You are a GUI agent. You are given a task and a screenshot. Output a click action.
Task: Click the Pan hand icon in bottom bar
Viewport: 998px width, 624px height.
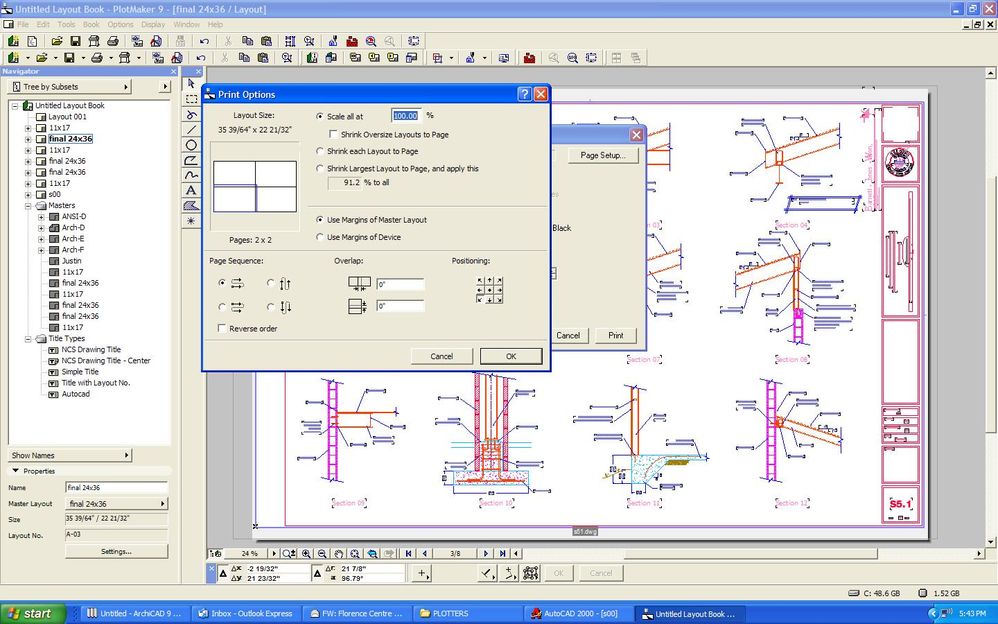coord(339,553)
